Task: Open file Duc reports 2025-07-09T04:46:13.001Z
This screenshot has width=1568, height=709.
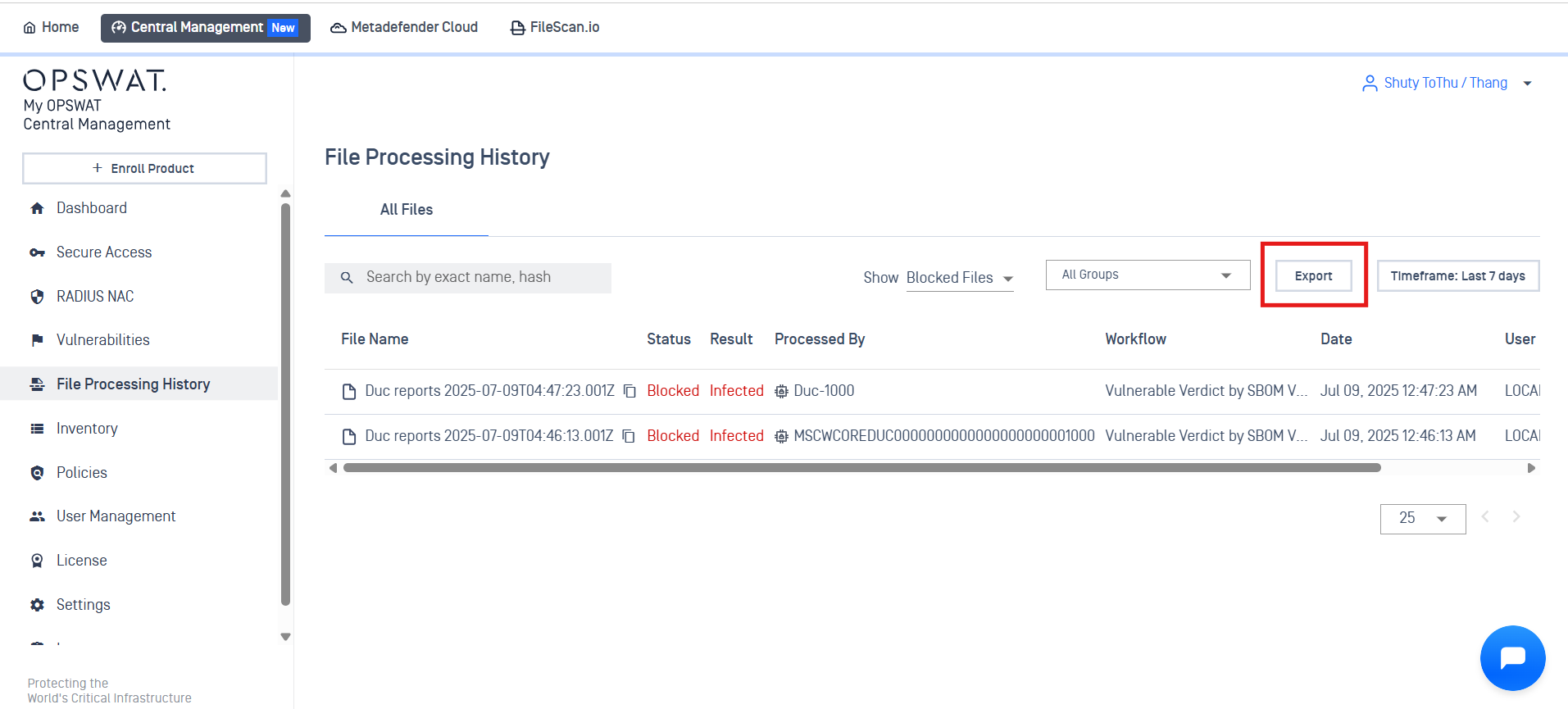Action: point(489,436)
